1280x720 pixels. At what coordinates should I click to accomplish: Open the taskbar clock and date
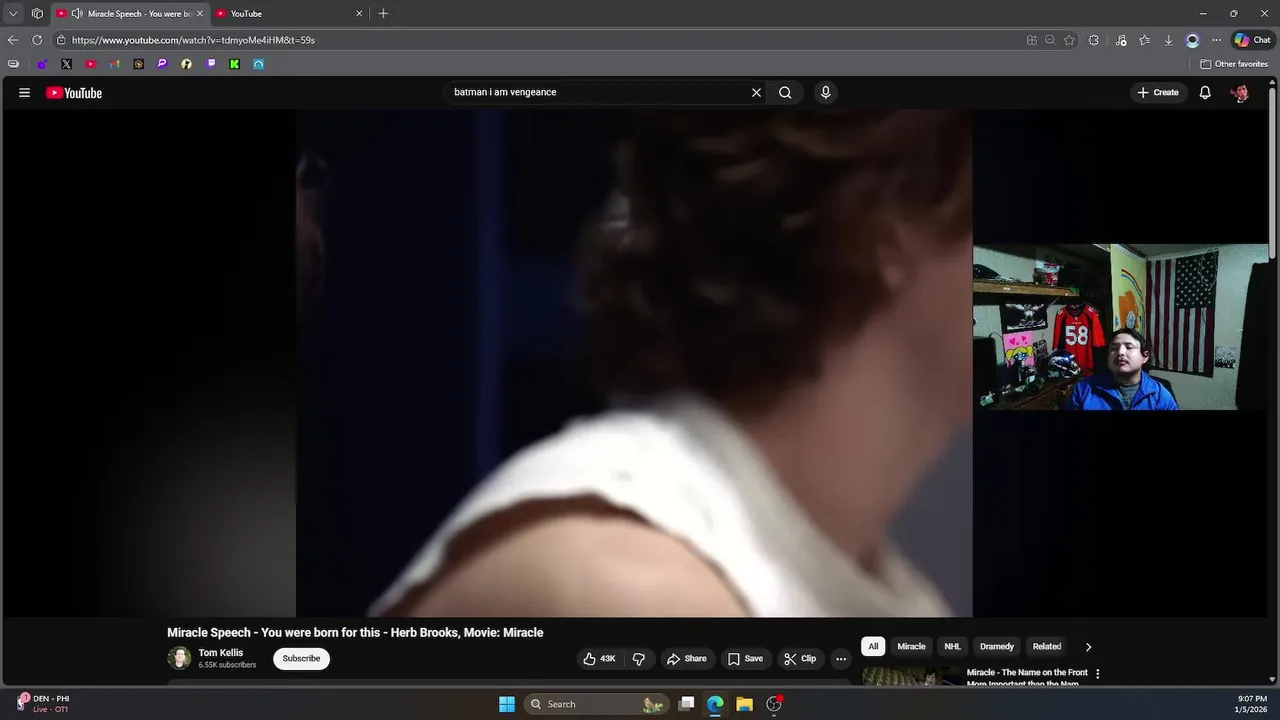(1251, 704)
